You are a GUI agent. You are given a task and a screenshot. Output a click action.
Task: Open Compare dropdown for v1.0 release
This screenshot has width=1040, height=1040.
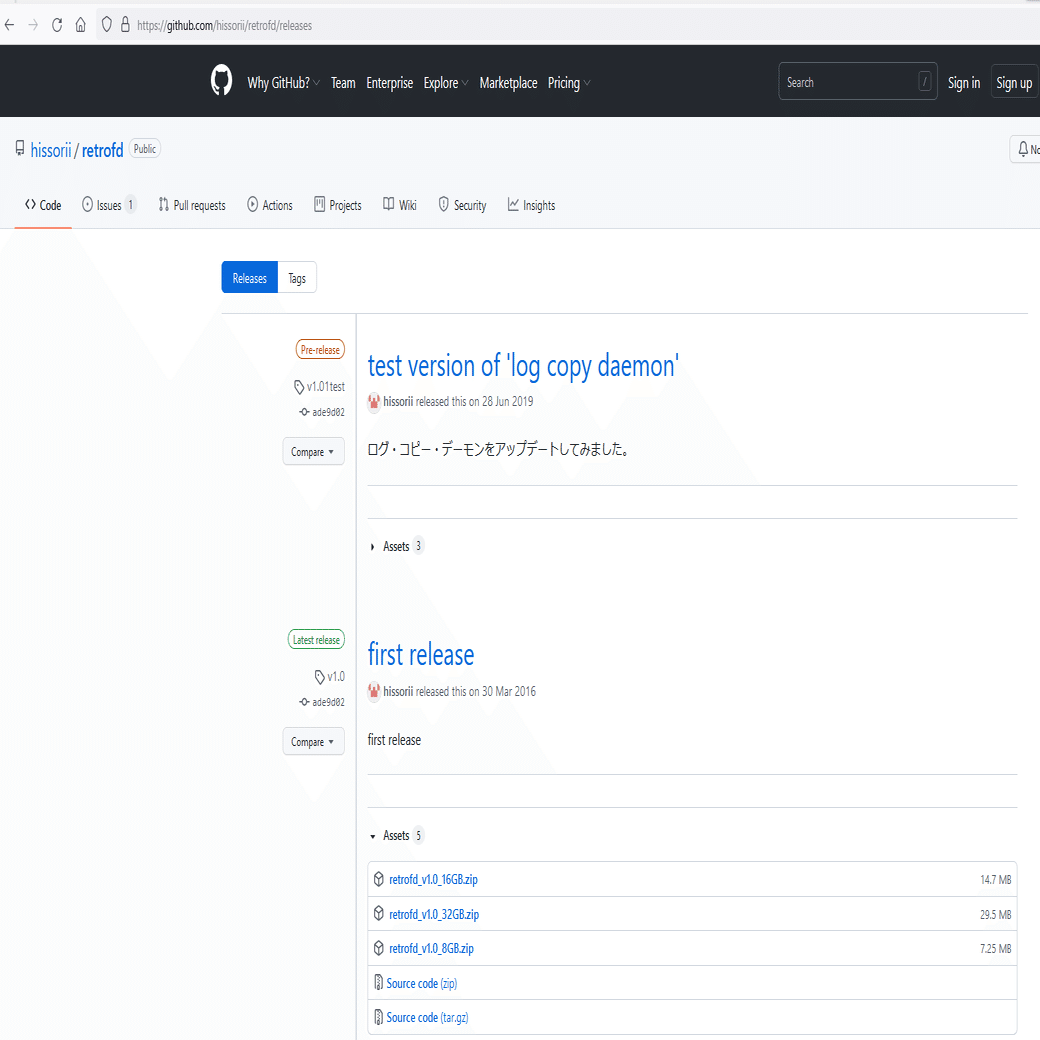pos(313,742)
